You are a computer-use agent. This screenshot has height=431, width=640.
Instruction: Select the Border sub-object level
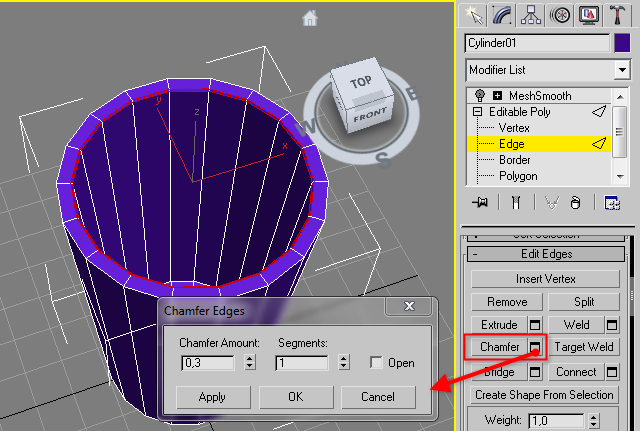[514, 160]
